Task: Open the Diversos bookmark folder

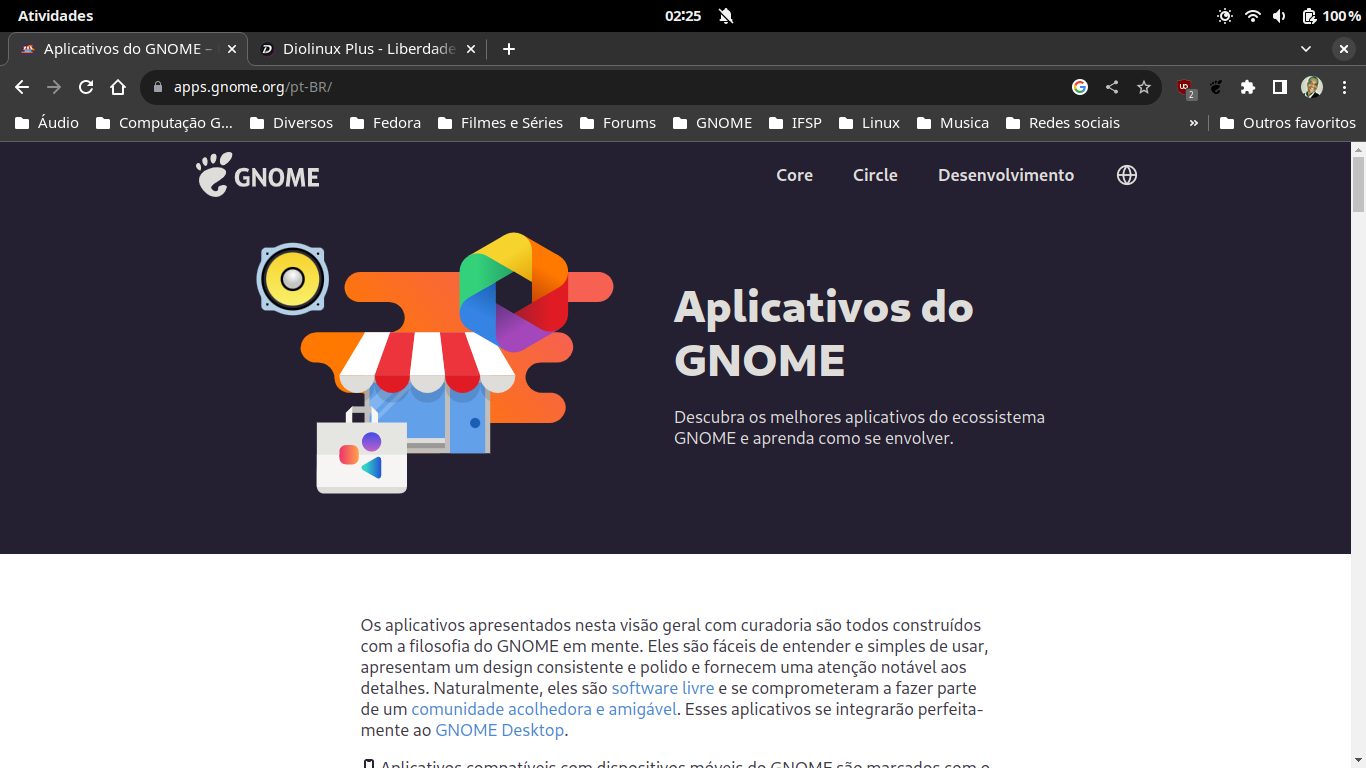Action: click(291, 123)
